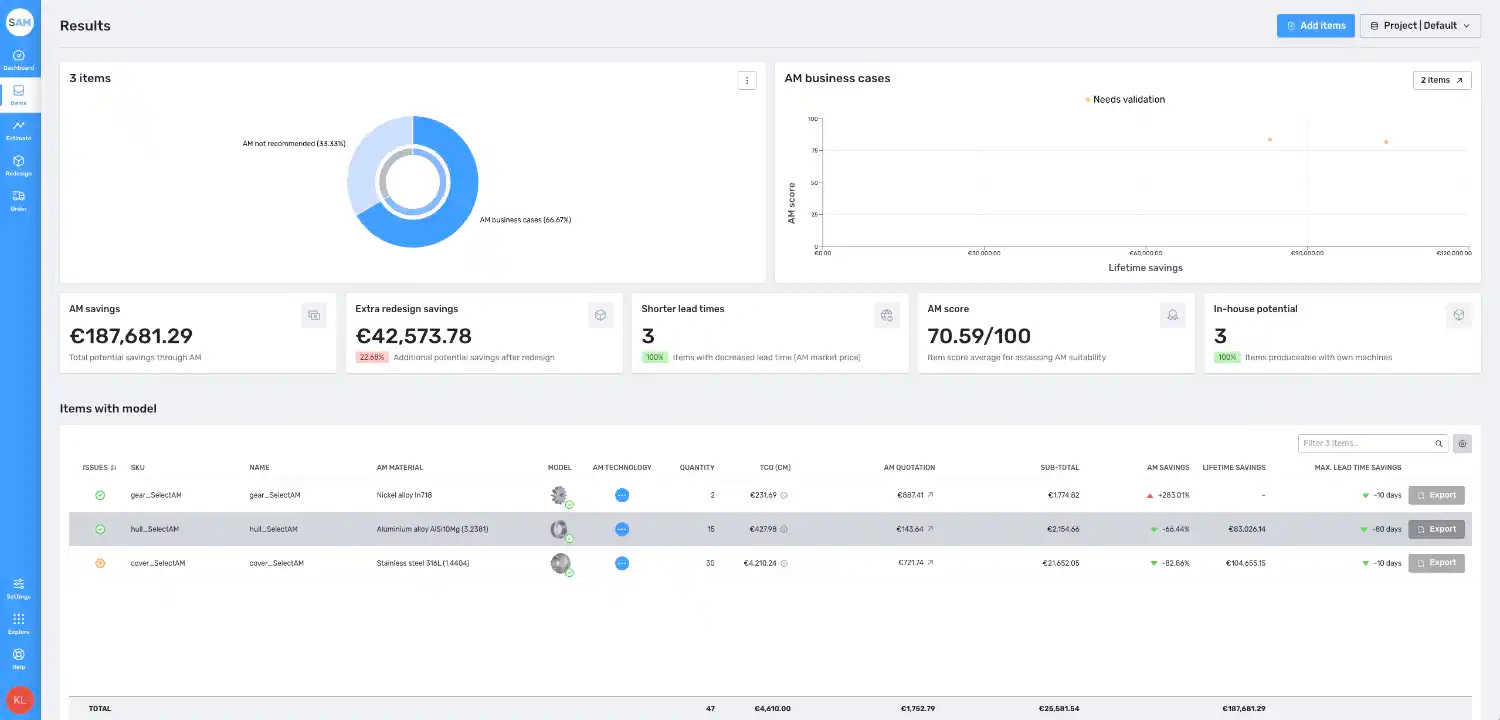Open the Explore grid icon
This screenshot has height=720, width=1500.
tap(19, 619)
